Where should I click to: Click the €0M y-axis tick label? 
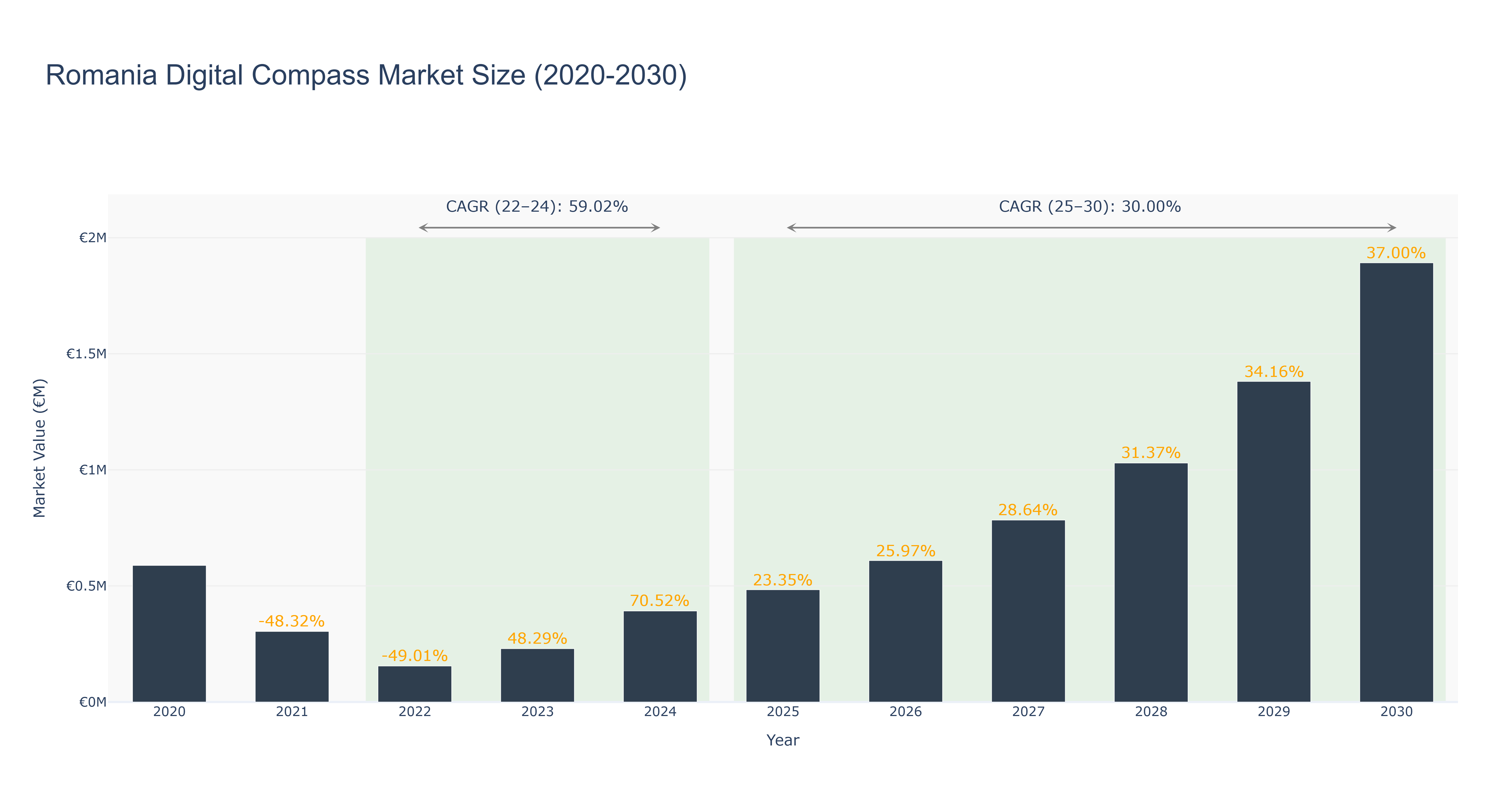point(93,702)
